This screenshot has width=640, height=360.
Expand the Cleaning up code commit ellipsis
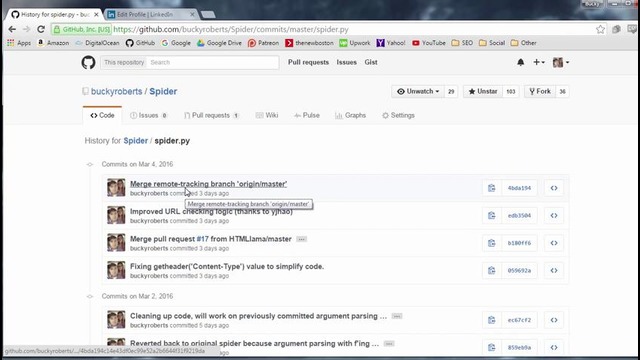coord(397,316)
